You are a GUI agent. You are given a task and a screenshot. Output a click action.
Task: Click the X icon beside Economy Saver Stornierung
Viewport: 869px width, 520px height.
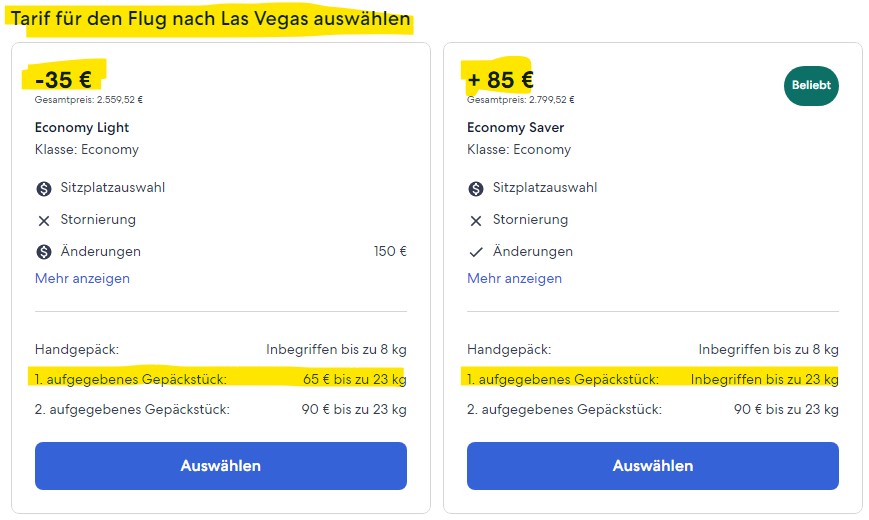tap(476, 221)
